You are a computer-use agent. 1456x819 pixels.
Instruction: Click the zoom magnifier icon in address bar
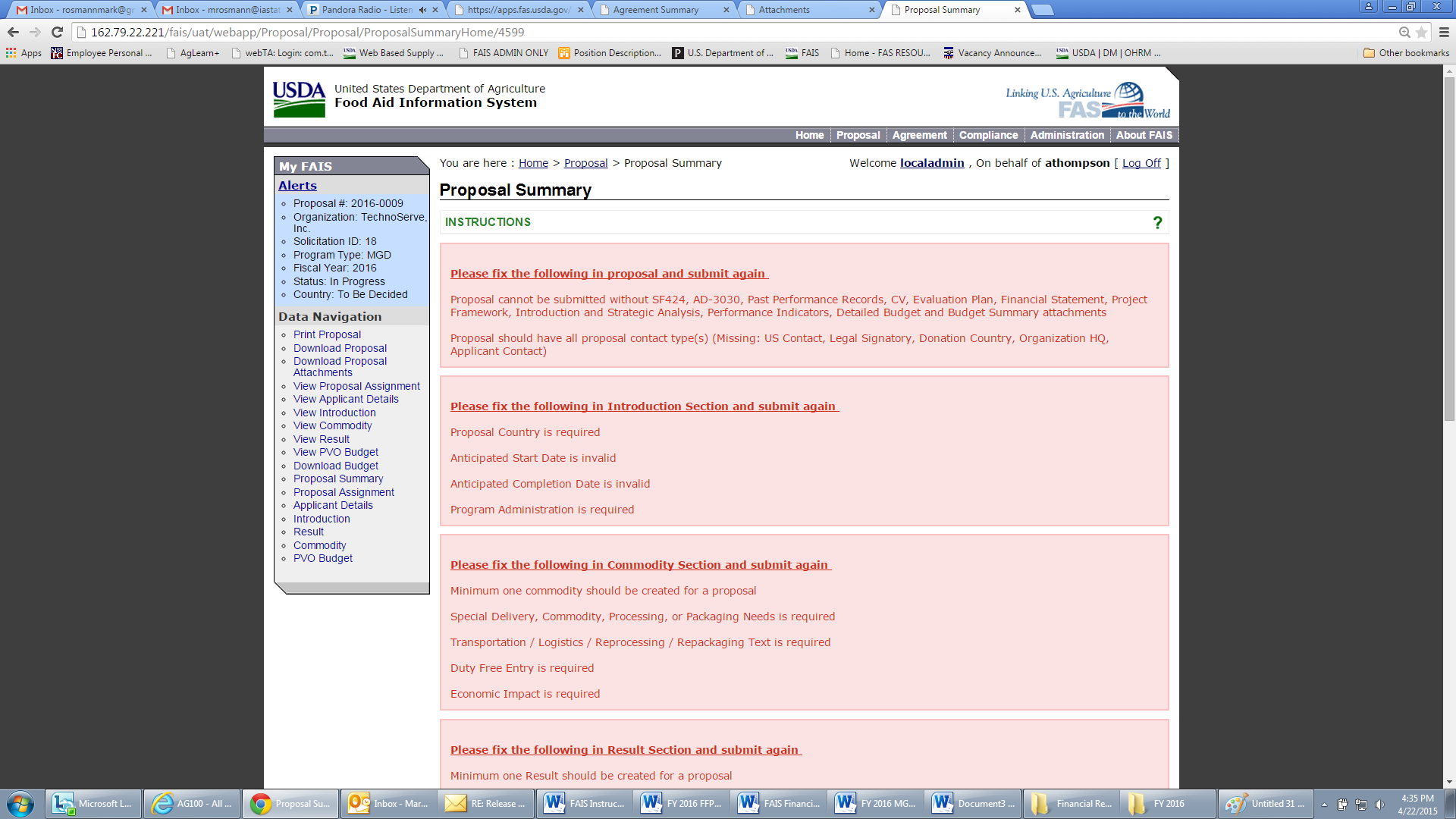1404,32
